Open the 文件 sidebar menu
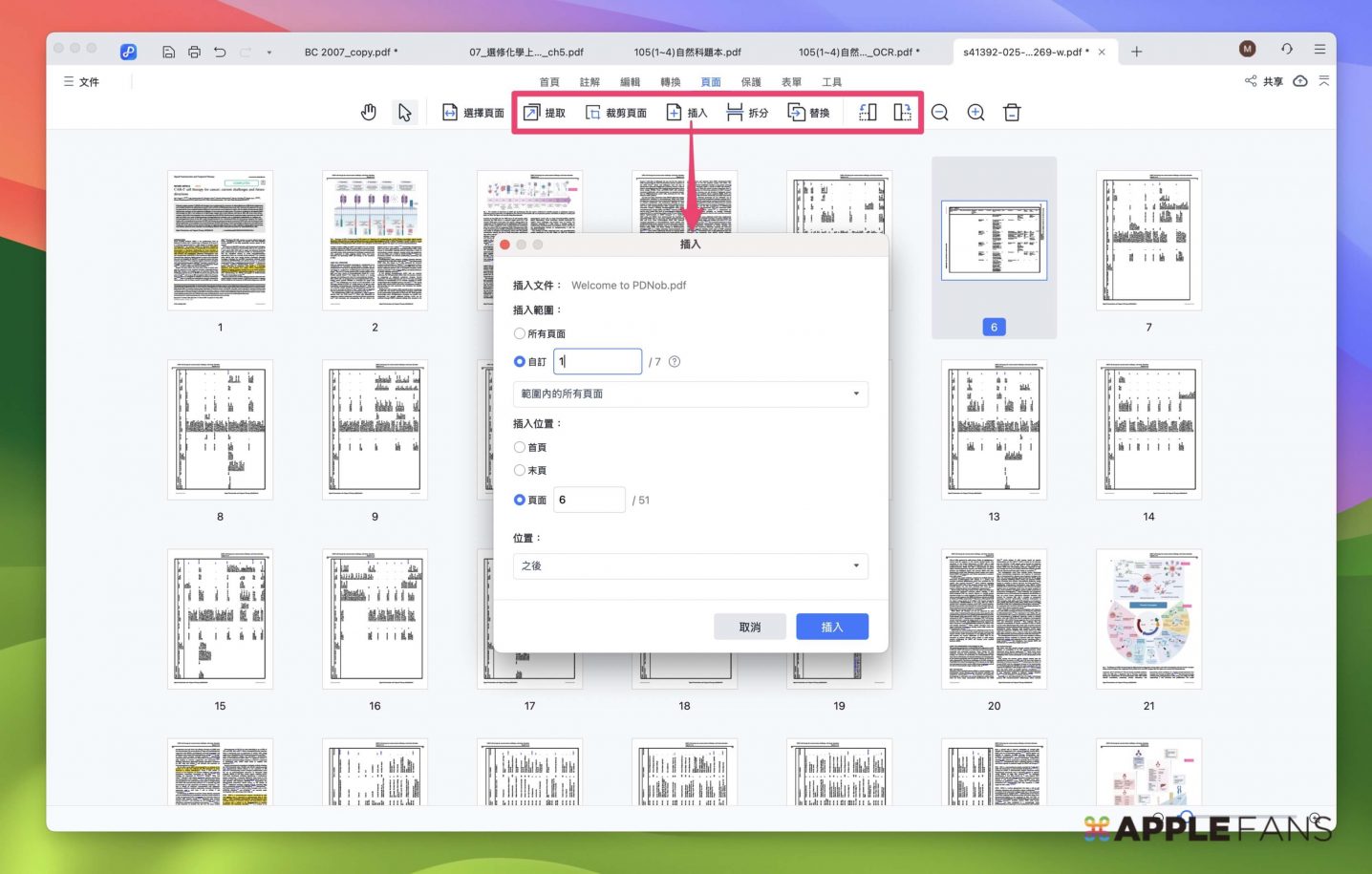Image resolution: width=1372 pixels, height=874 pixels. [81, 82]
